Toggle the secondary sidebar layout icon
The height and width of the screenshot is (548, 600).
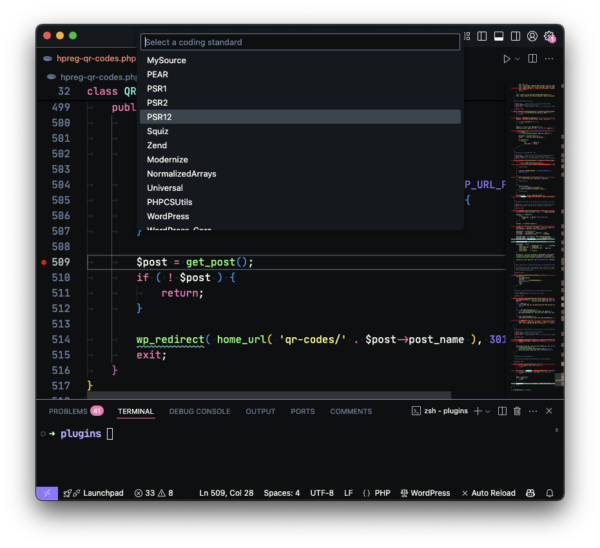click(515, 36)
